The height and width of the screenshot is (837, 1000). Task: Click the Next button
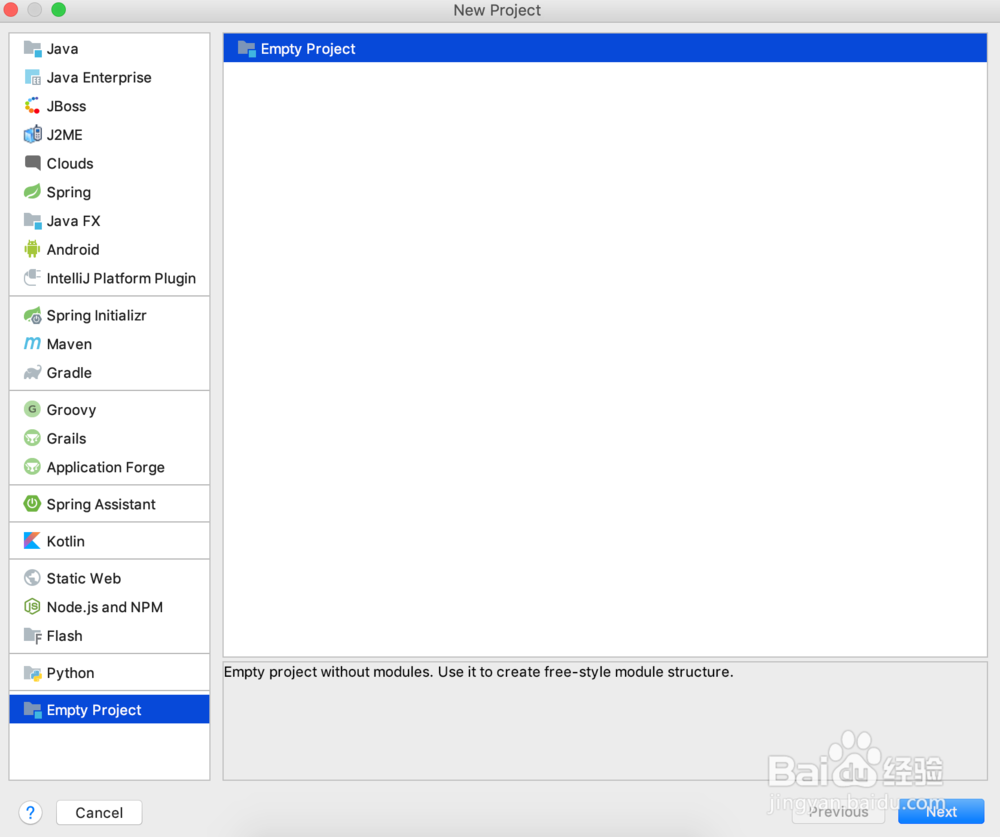(x=941, y=811)
